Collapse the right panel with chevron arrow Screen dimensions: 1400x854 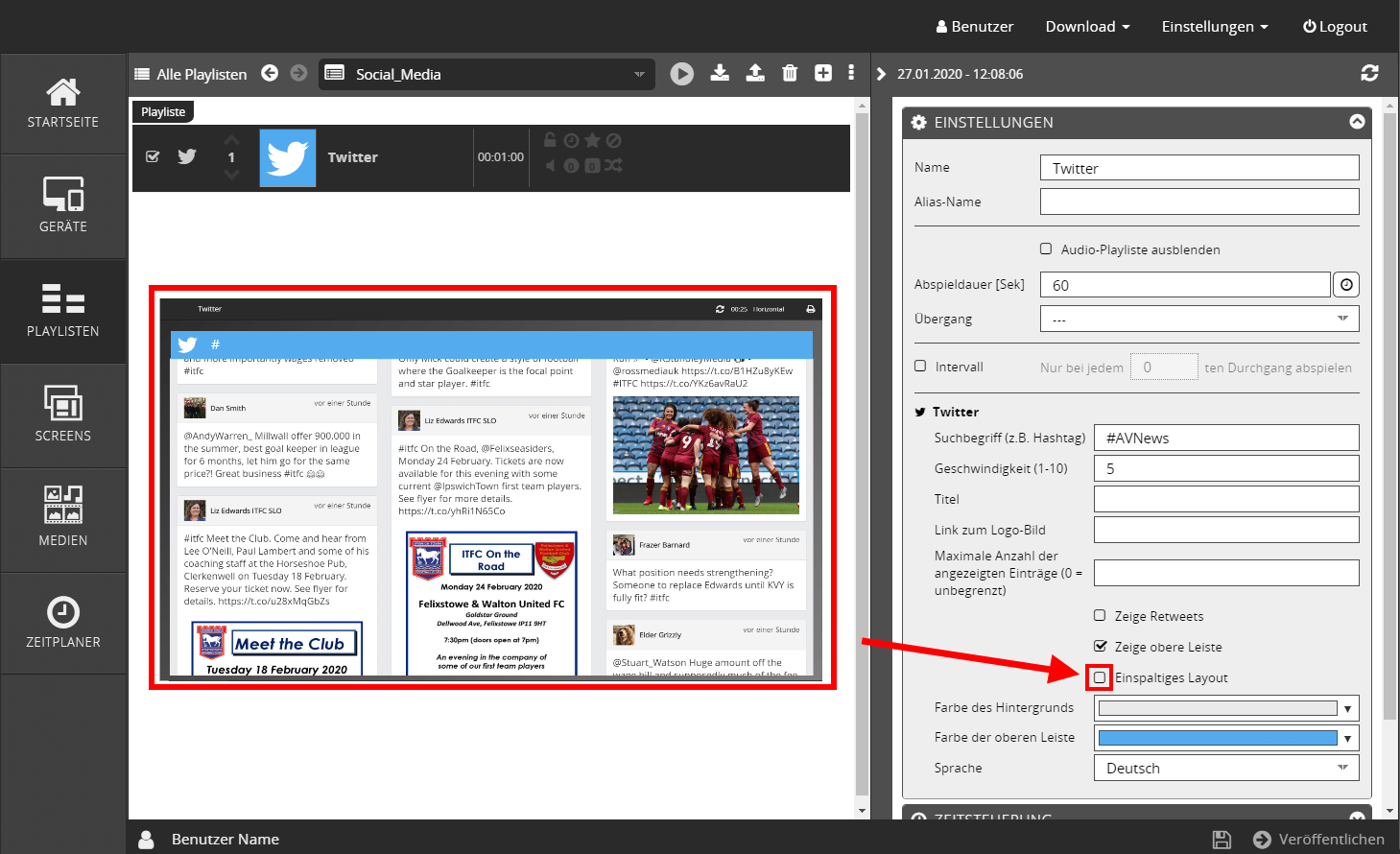tap(881, 74)
